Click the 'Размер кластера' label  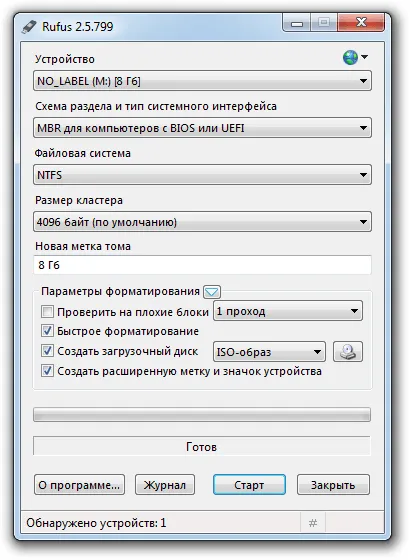pos(79,200)
